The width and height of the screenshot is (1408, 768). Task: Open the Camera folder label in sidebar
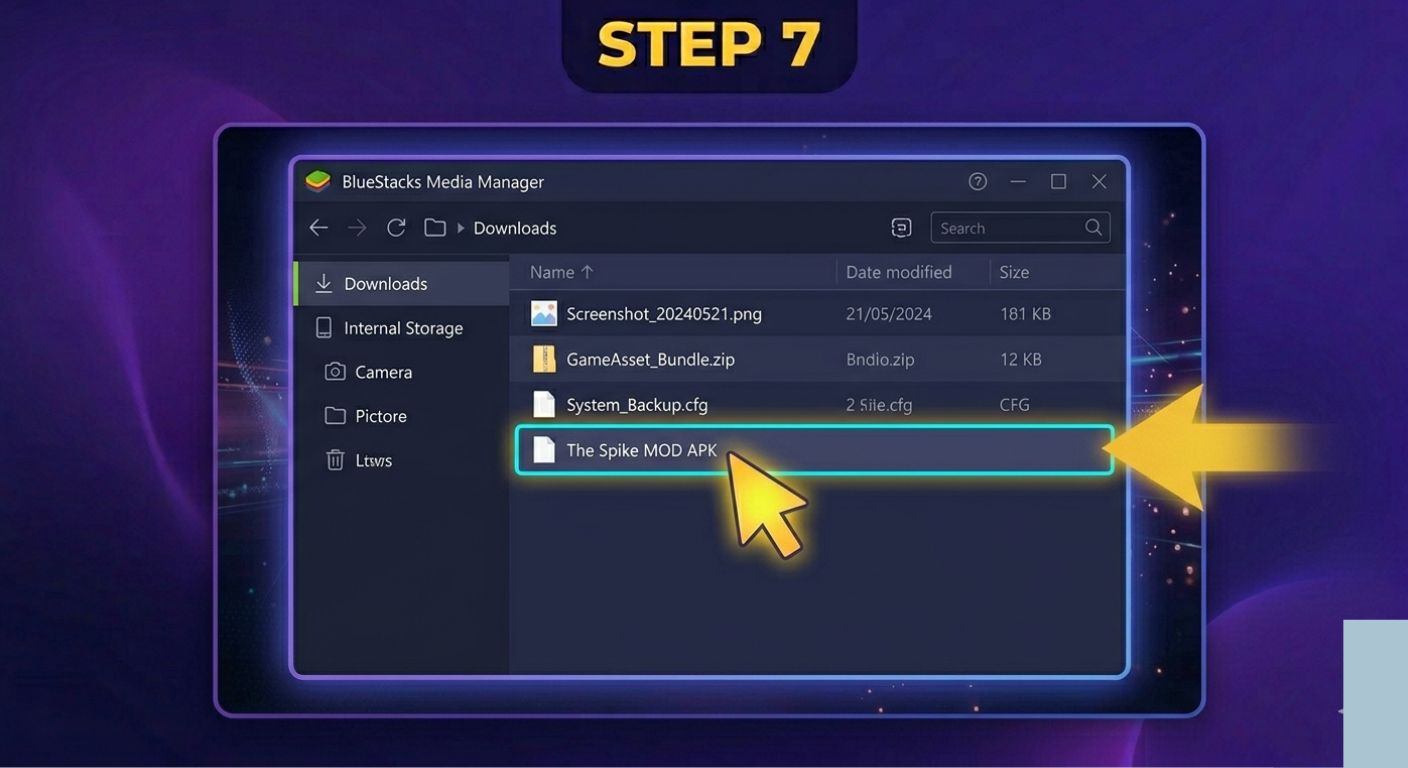[384, 372]
